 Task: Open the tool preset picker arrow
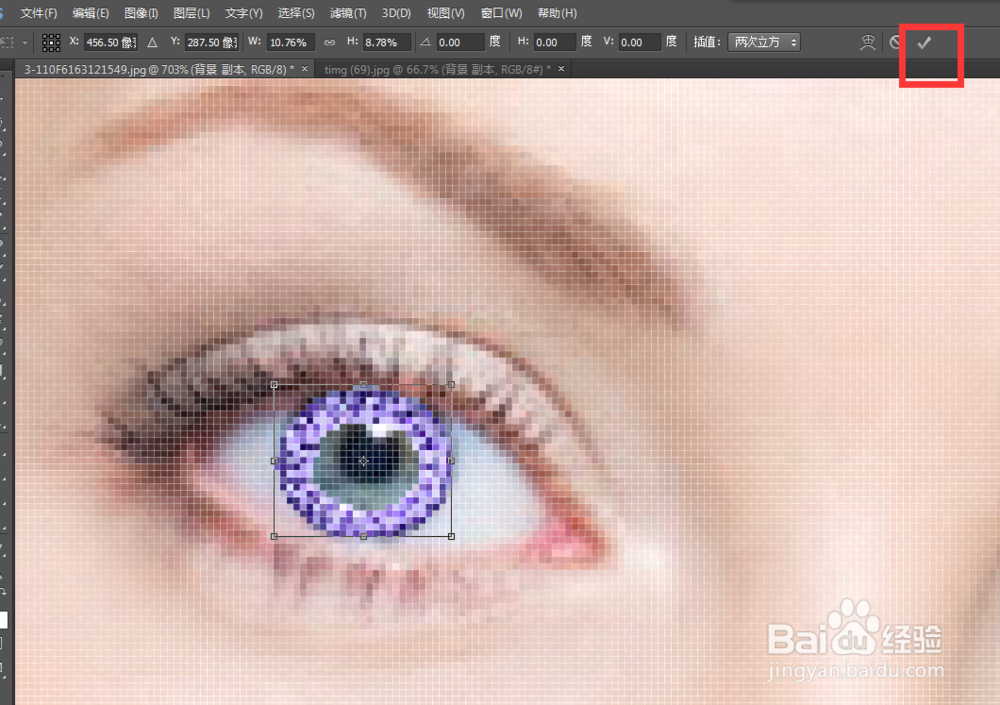24,43
